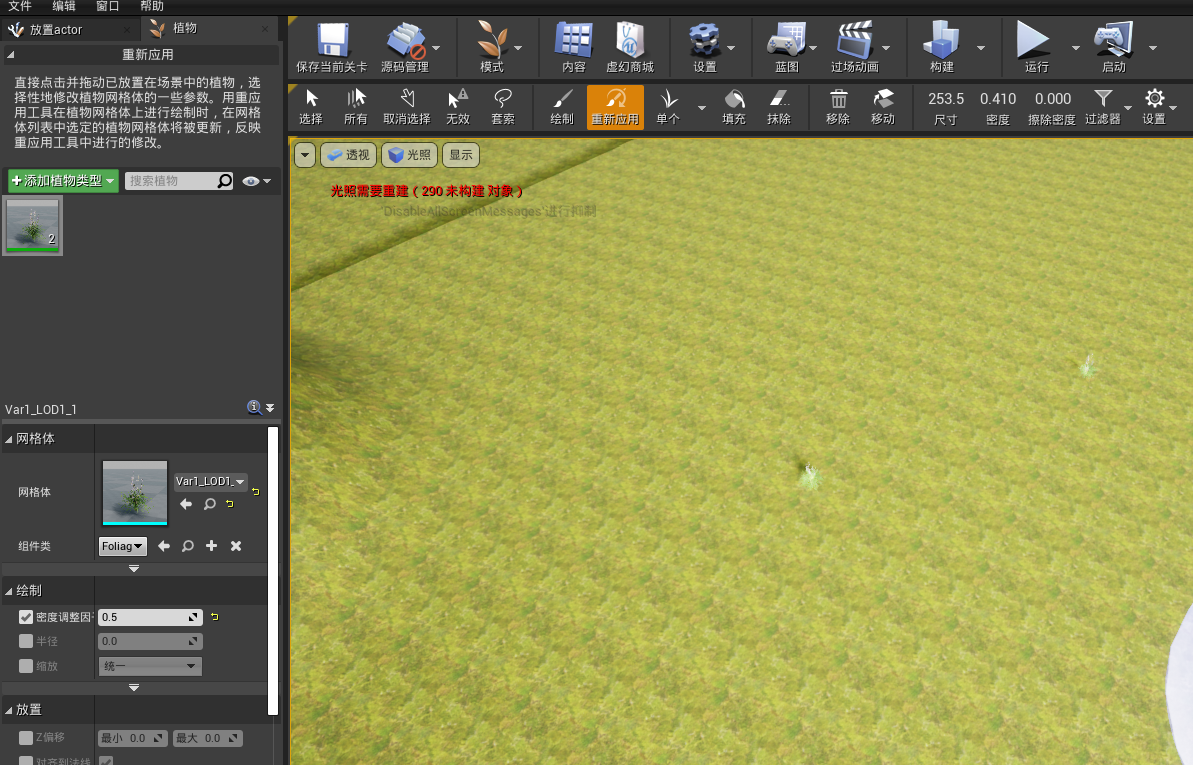Viewport: 1193px width, 765px height.
Task: Click the Move (移动) foliage tool
Action: pos(883,107)
